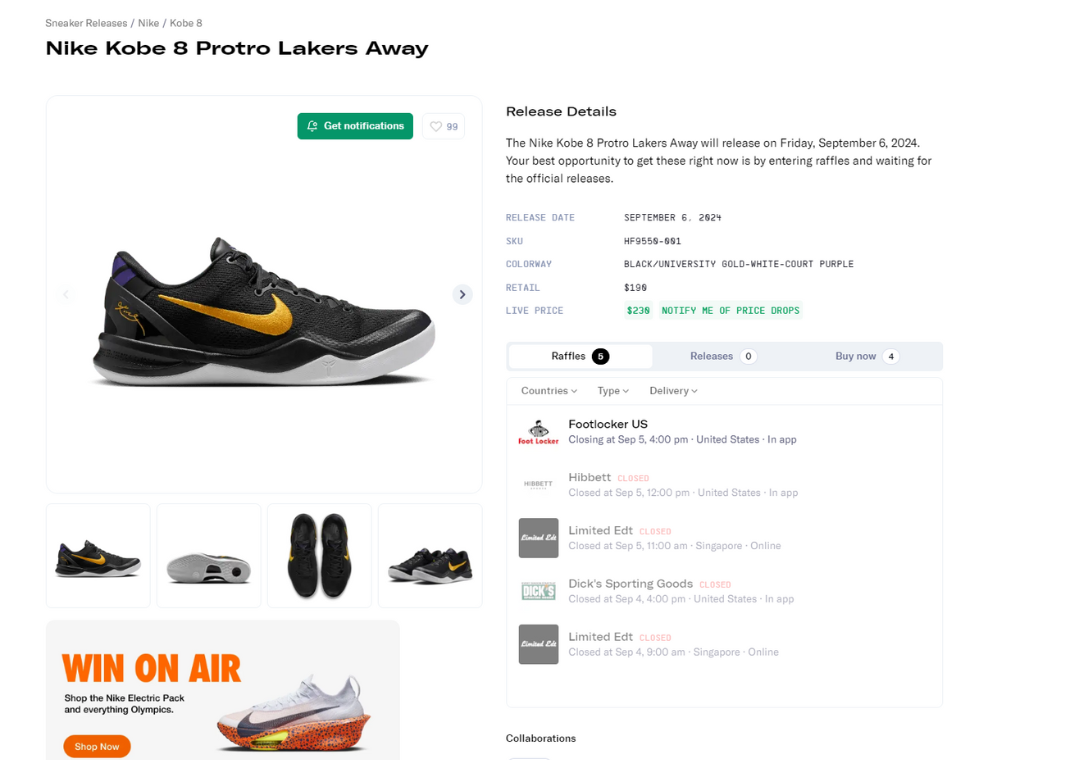Click the first Limited Edt logo
This screenshot has width=1070, height=760.
click(538, 538)
